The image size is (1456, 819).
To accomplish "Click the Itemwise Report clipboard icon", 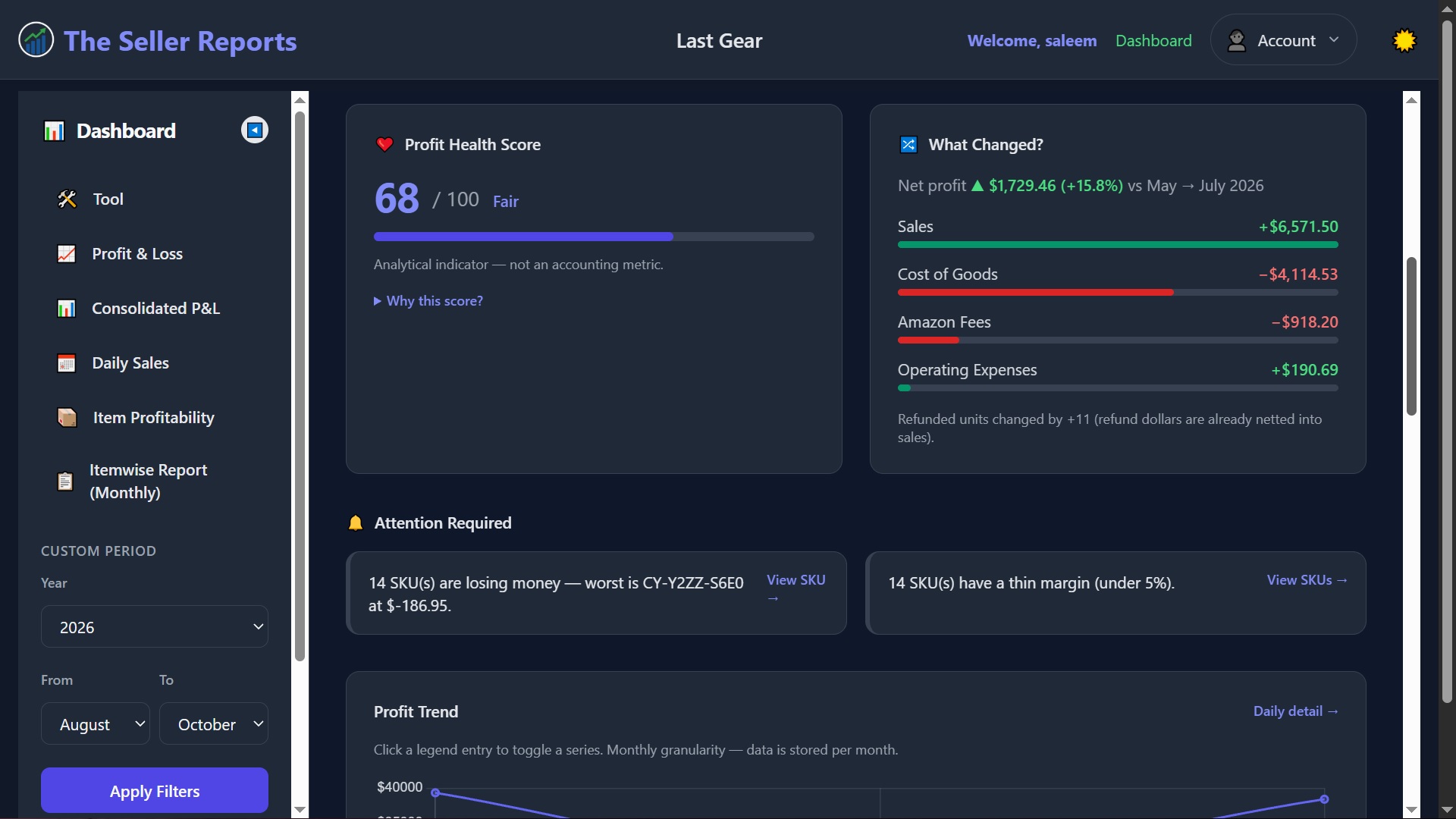I will click(x=65, y=482).
